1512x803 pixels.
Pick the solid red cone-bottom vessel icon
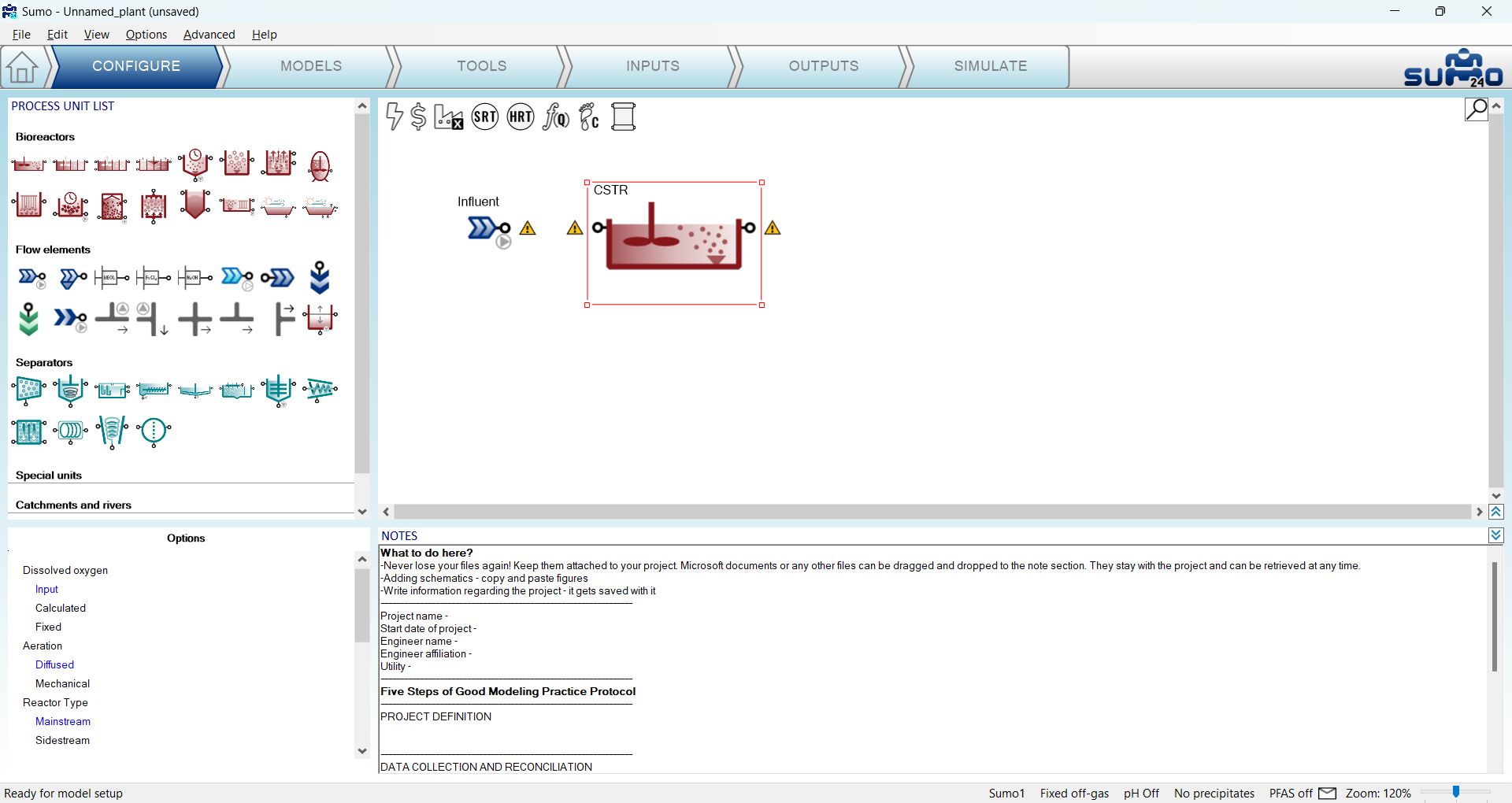tap(195, 205)
